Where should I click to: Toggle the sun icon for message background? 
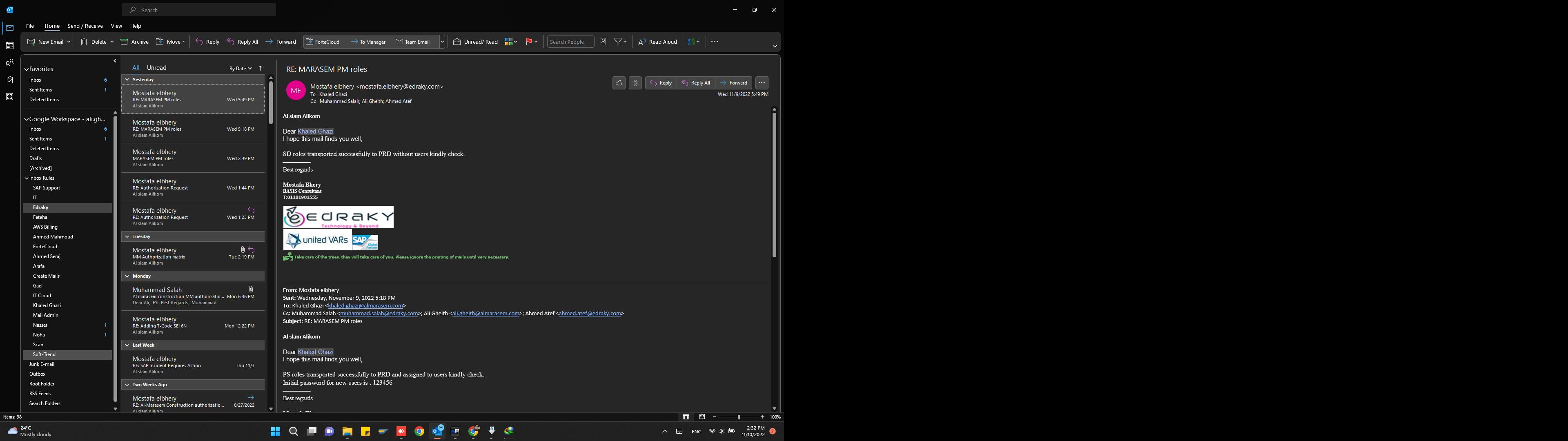pyautogui.click(x=635, y=83)
